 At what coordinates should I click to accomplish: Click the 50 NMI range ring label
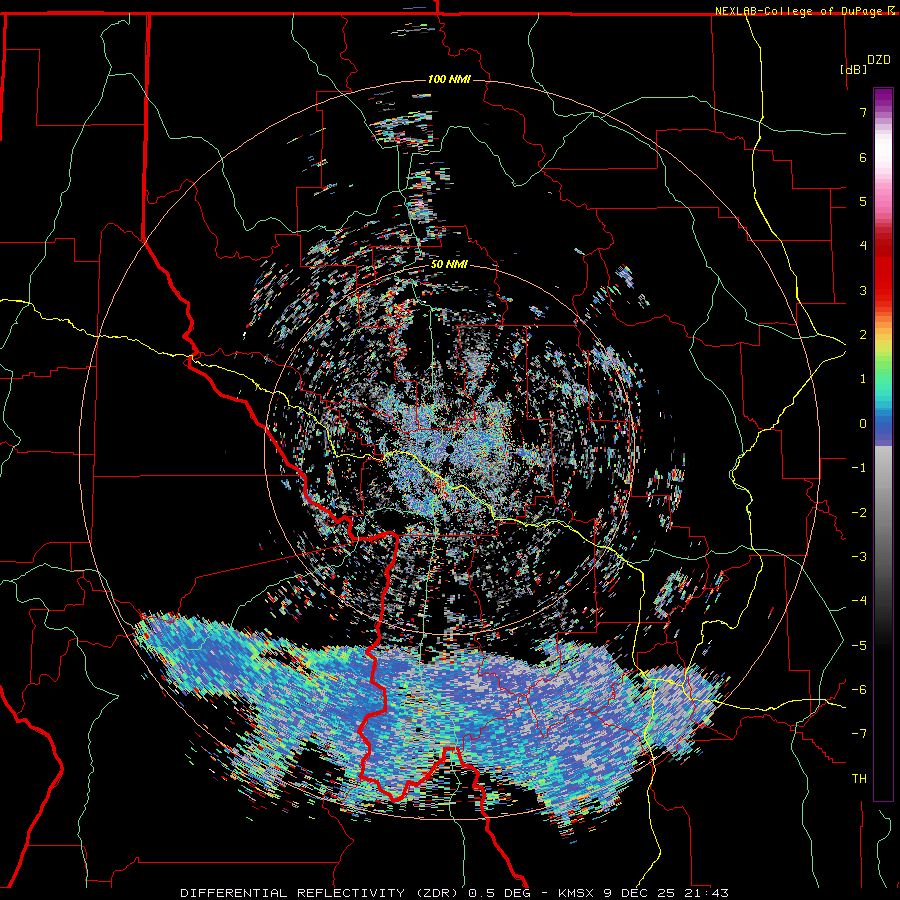pos(449,265)
